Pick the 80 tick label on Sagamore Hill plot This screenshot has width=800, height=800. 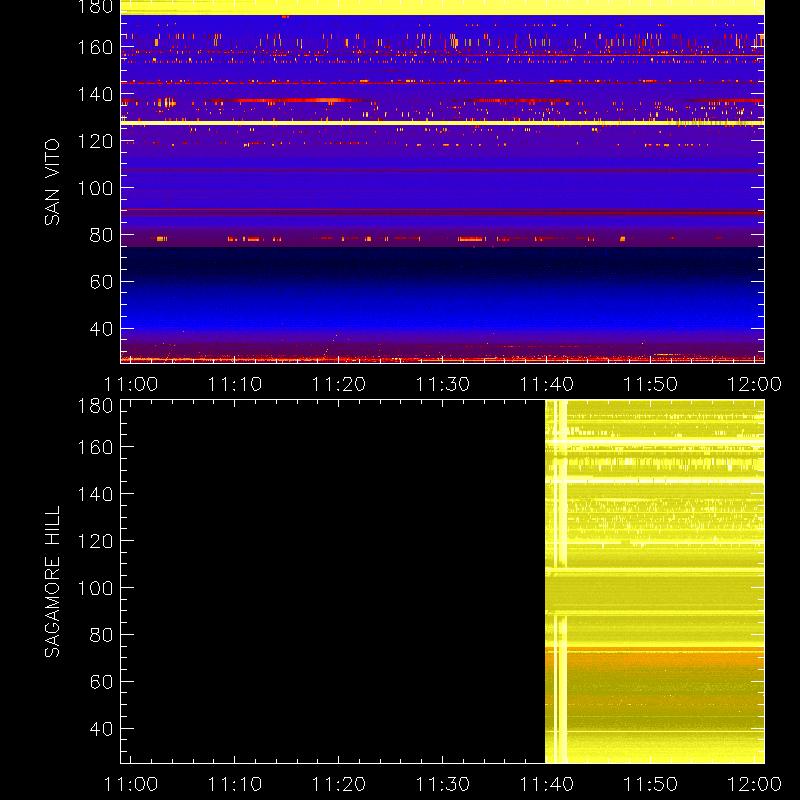[101, 635]
